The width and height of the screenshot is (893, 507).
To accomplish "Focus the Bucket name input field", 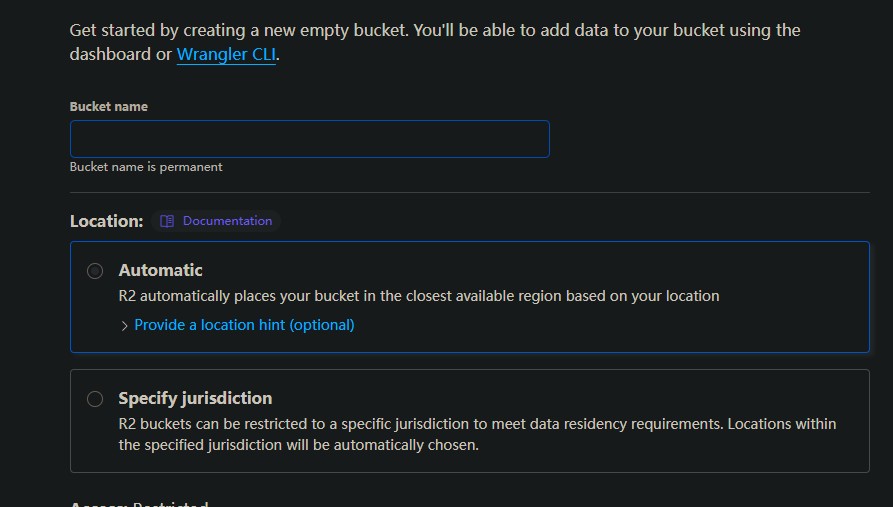I will click(309, 139).
